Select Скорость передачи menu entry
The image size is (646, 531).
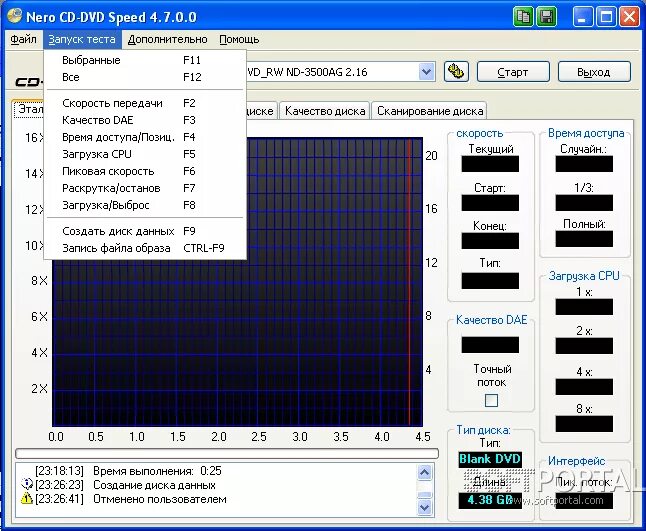pyautogui.click(x=145, y=103)
